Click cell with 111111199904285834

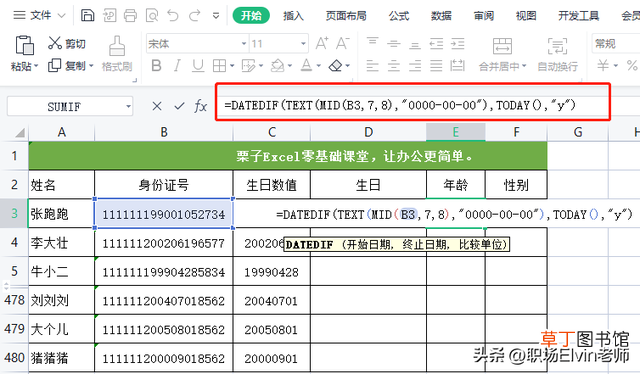(164, 272)
